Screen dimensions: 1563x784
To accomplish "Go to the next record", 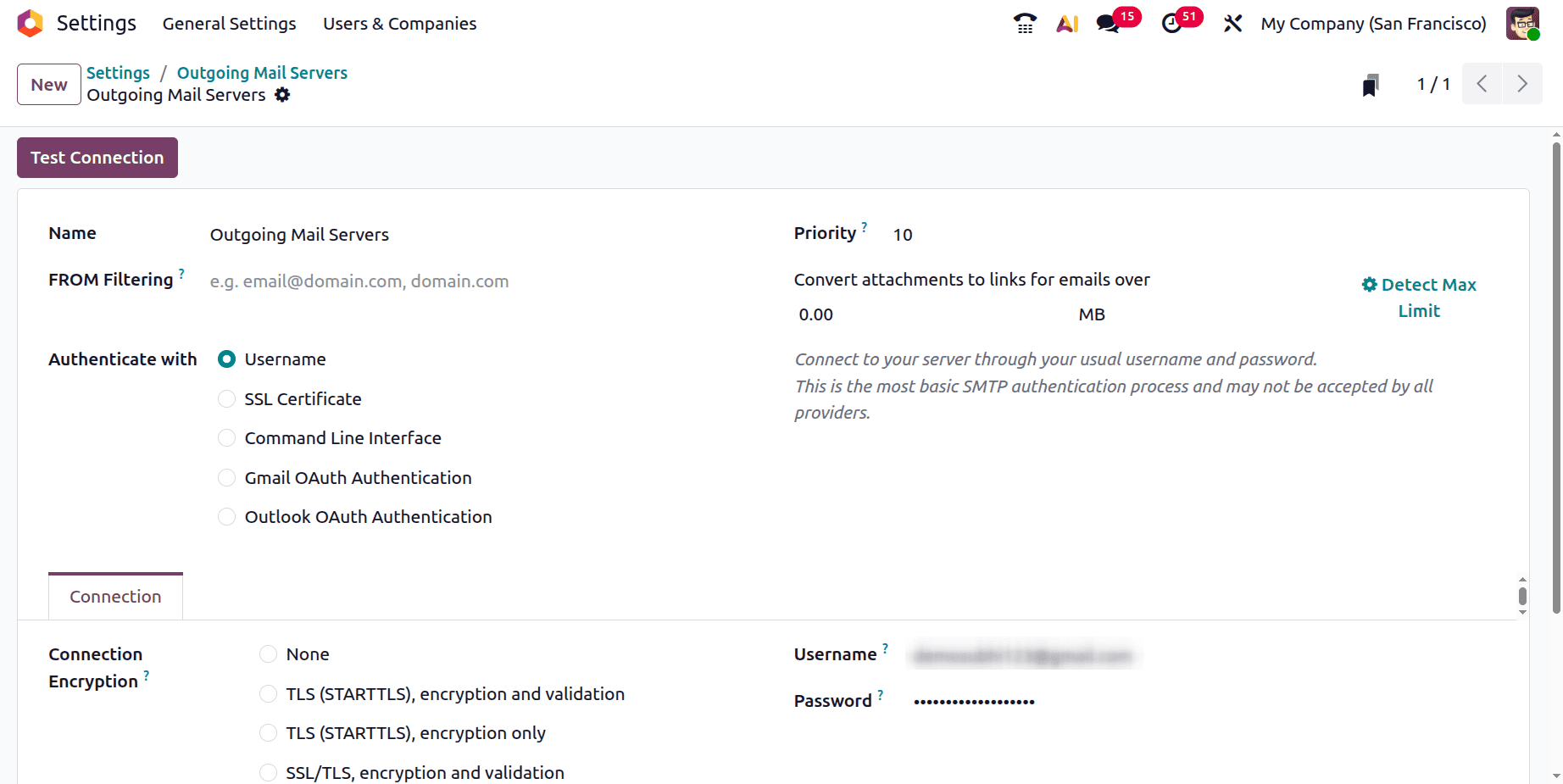I will [x=1522, y=84].
